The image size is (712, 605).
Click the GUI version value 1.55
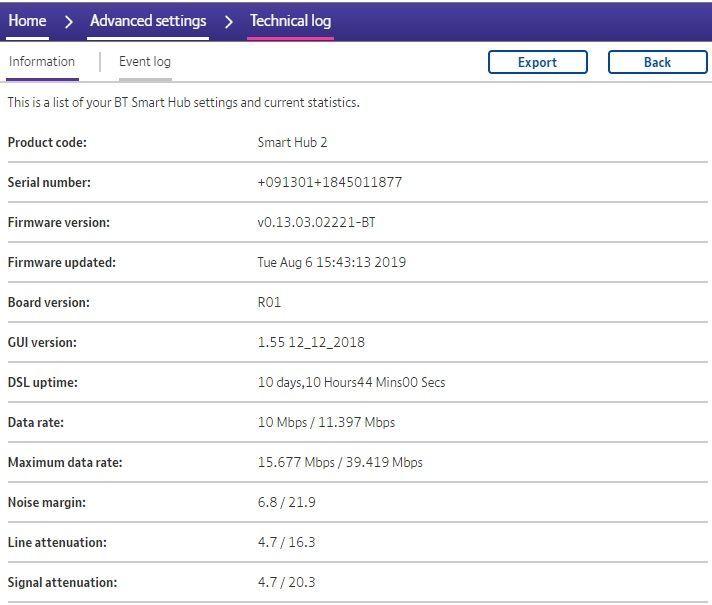[311, 343]
